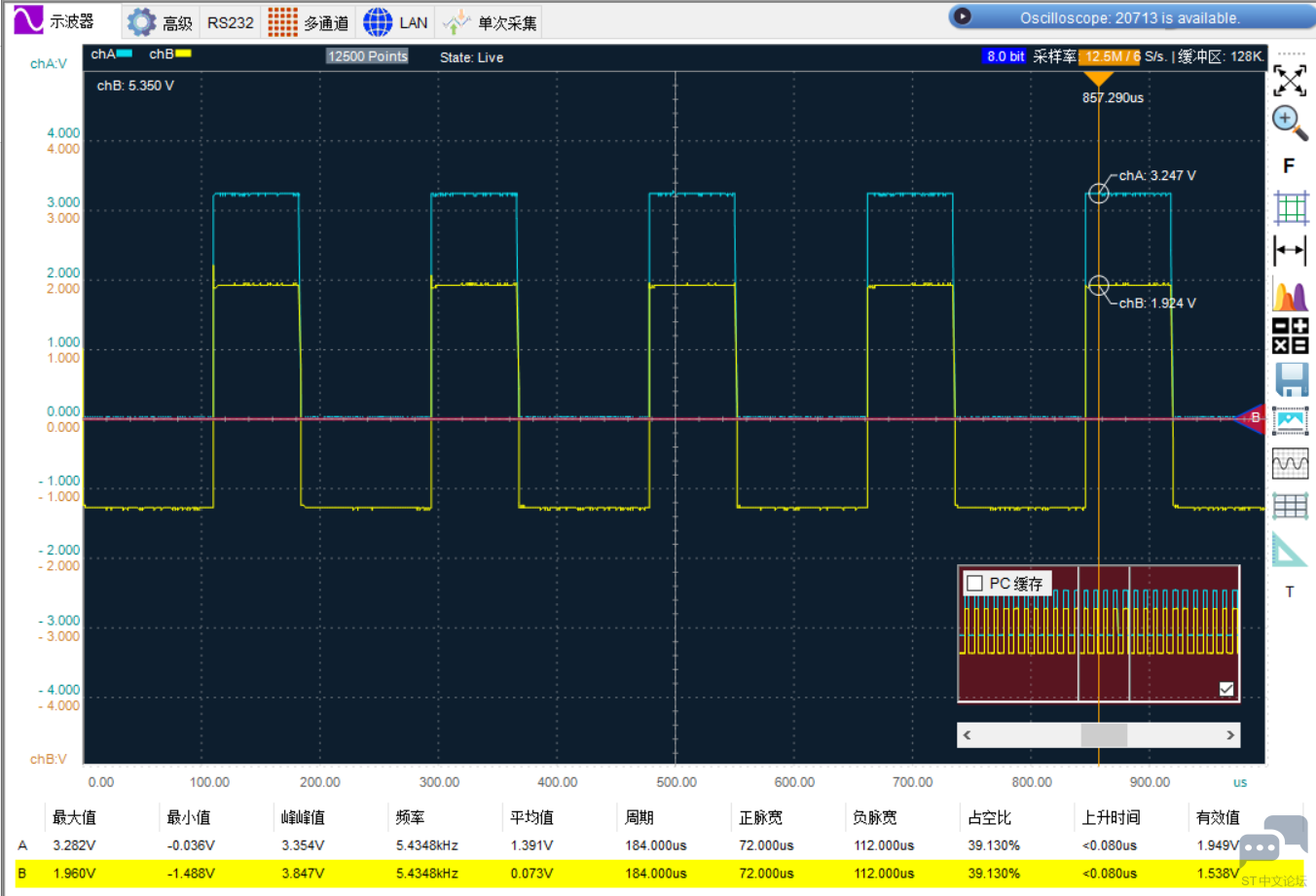Select channel B highlighted row label
Viewport: 1316px width, 896px height.
pyautogui.click(x=22, y=874)
